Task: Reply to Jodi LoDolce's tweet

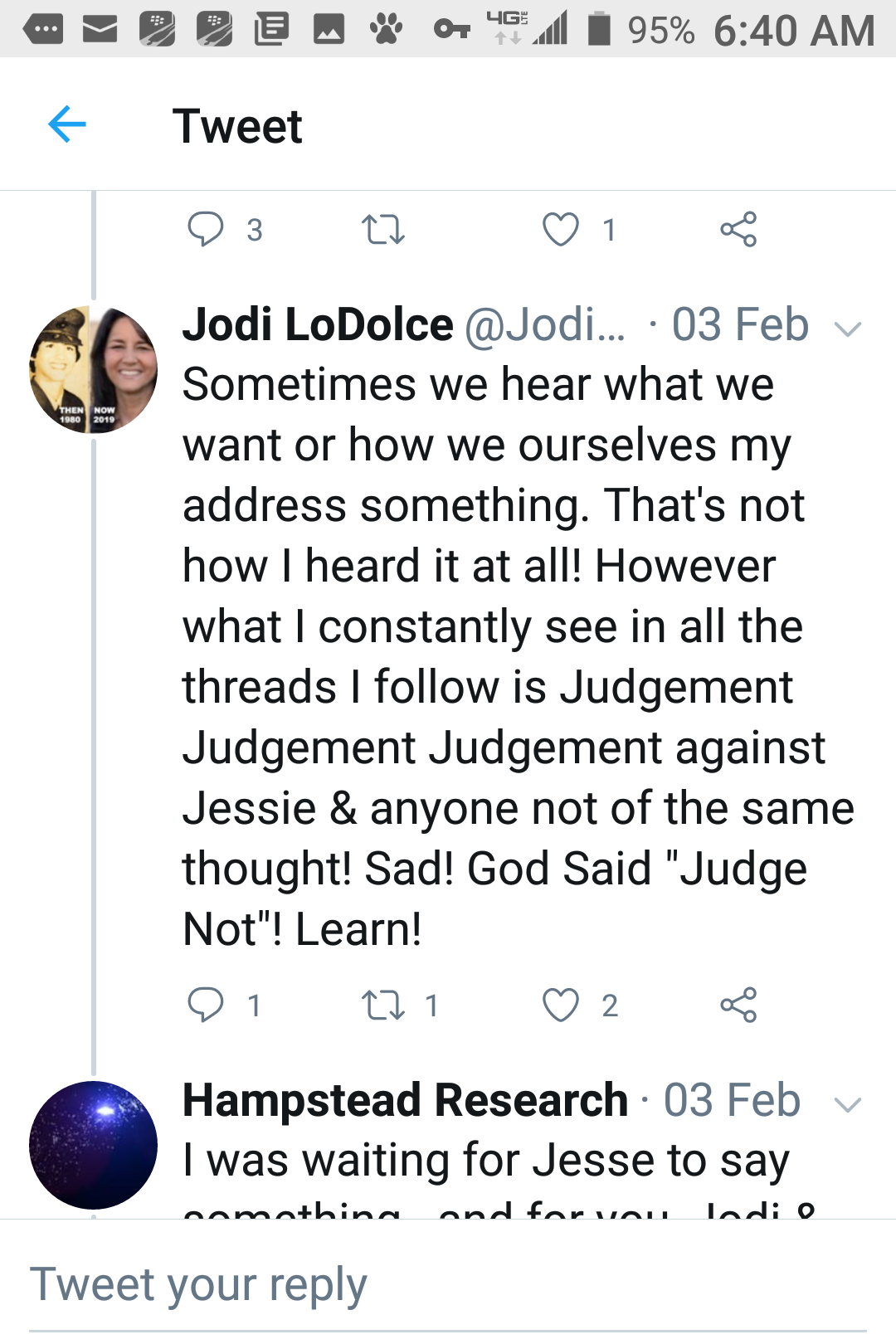Action: pos(206,1005)
